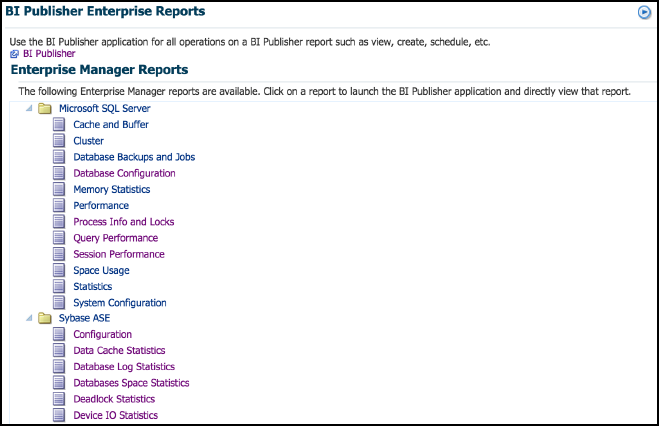View the System Configuration report
Image resolution: width=659 pixels, height=426 pixels.
click(x=120, y=302)
